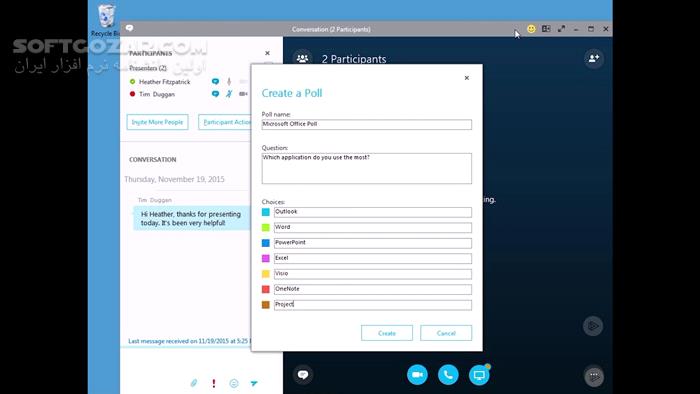Click the CONVERSATION section heading
The height and width of the screenshot is (394, 700).
coord(153,159)
